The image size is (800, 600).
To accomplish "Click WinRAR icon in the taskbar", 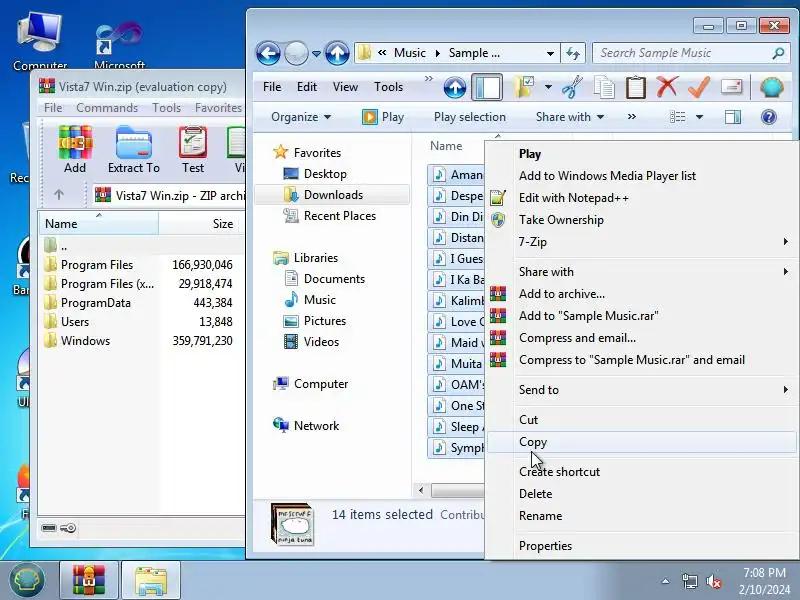I will tap(89, 580).
